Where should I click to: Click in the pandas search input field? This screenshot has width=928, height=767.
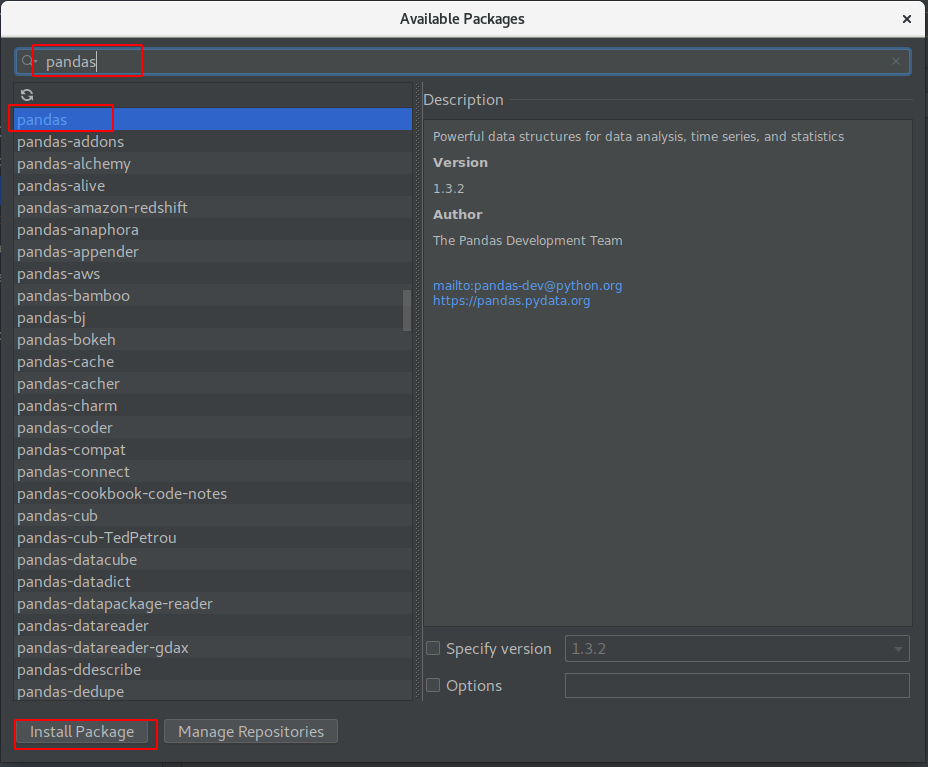462,62
